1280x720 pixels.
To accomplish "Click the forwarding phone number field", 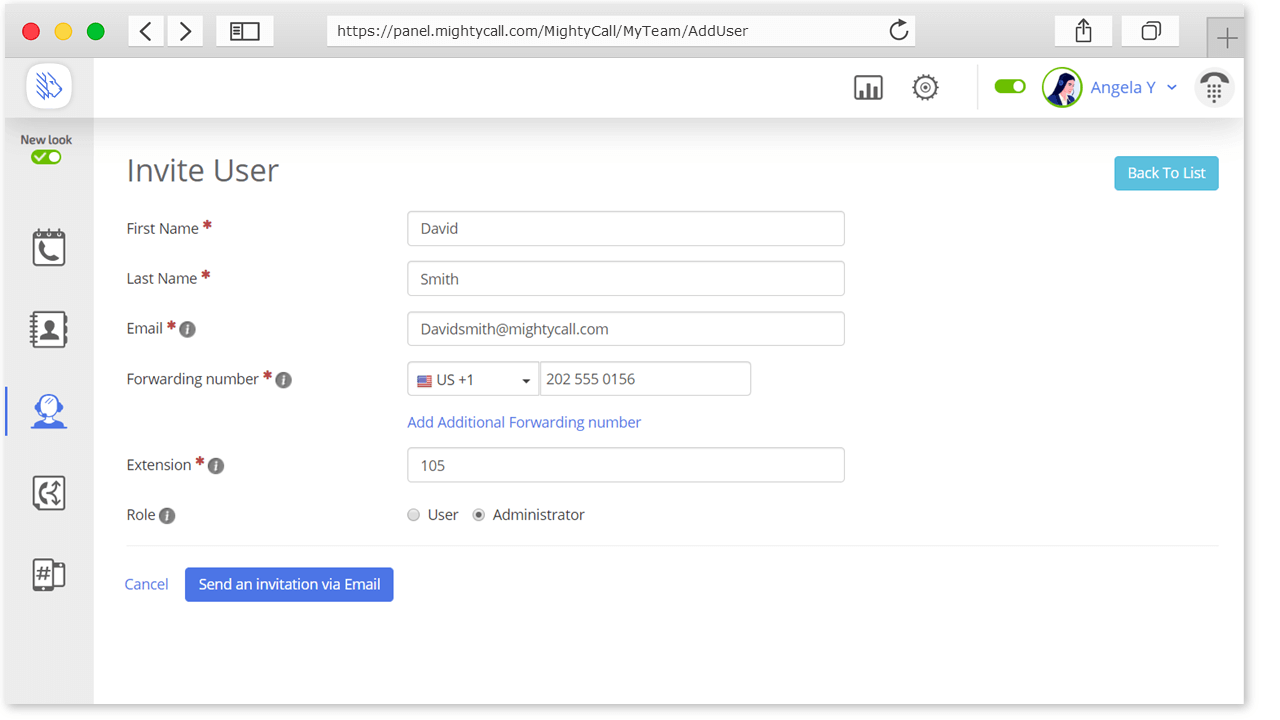I will [x=645, y=379].
